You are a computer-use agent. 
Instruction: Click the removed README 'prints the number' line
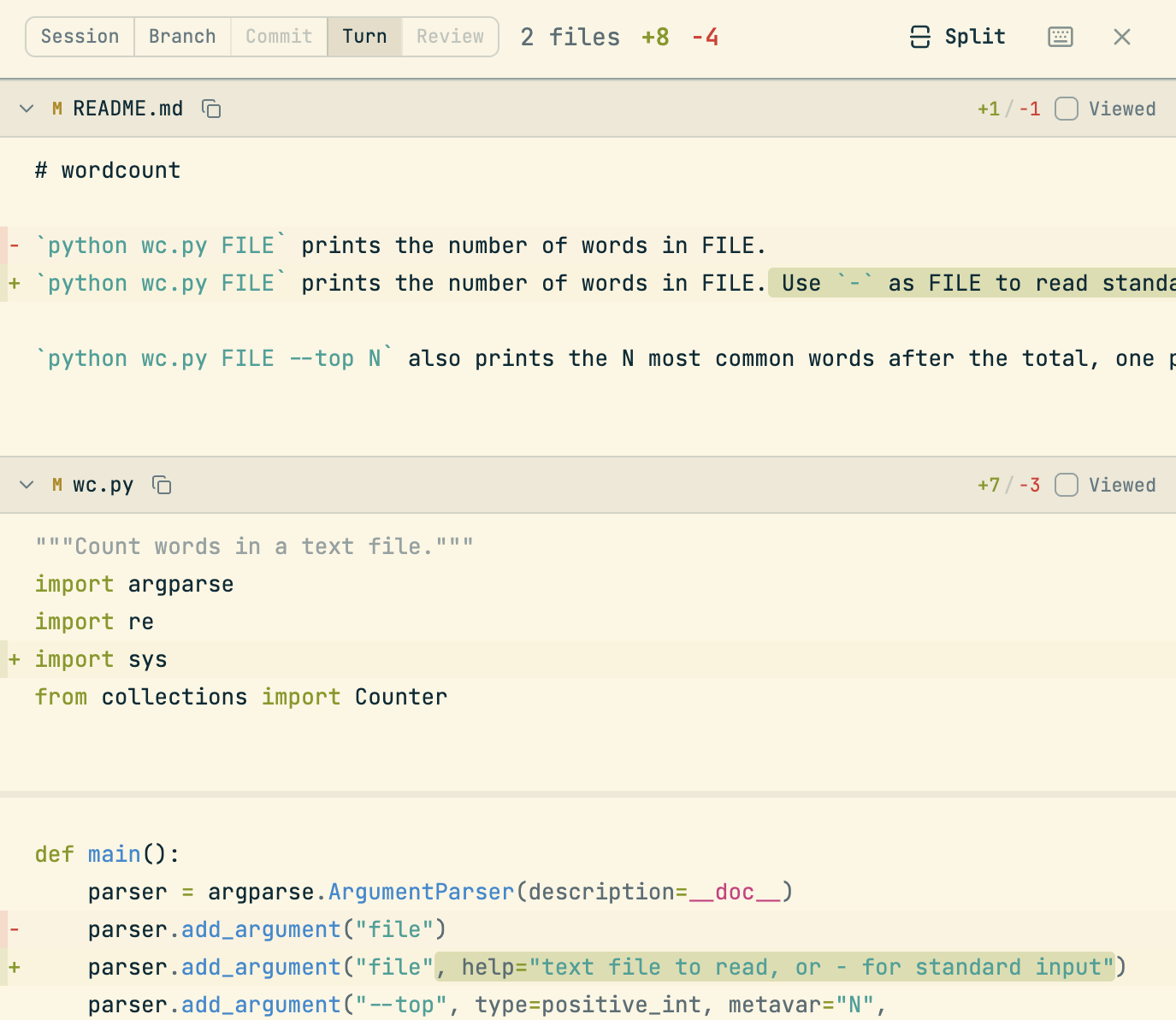point(588,245)
